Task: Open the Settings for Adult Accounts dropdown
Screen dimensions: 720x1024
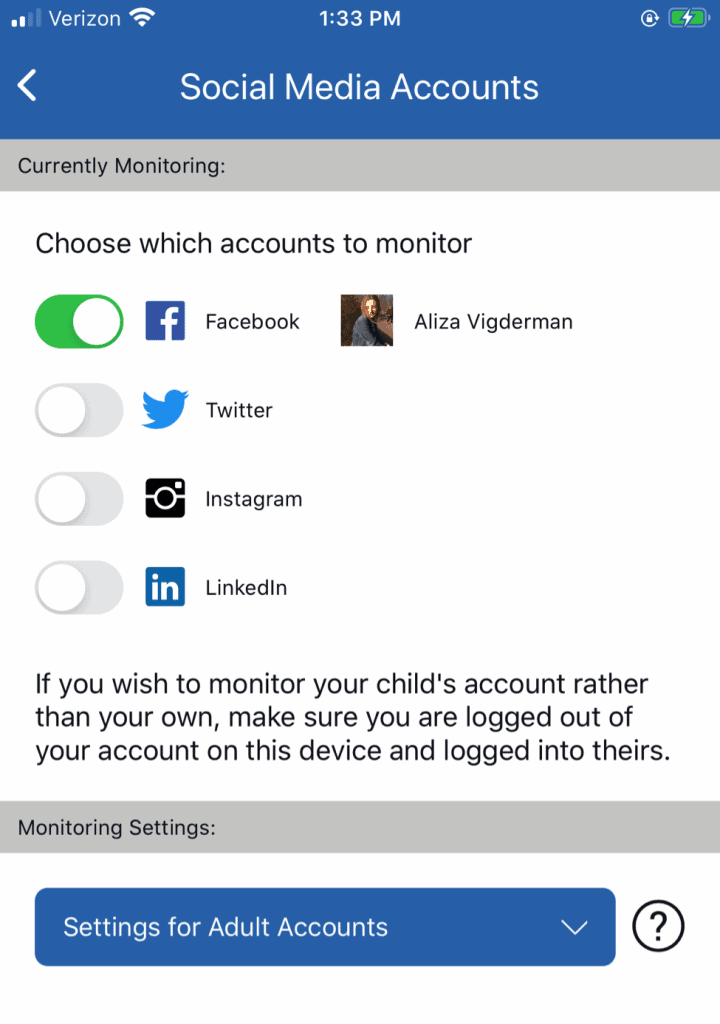Action: 325,927
